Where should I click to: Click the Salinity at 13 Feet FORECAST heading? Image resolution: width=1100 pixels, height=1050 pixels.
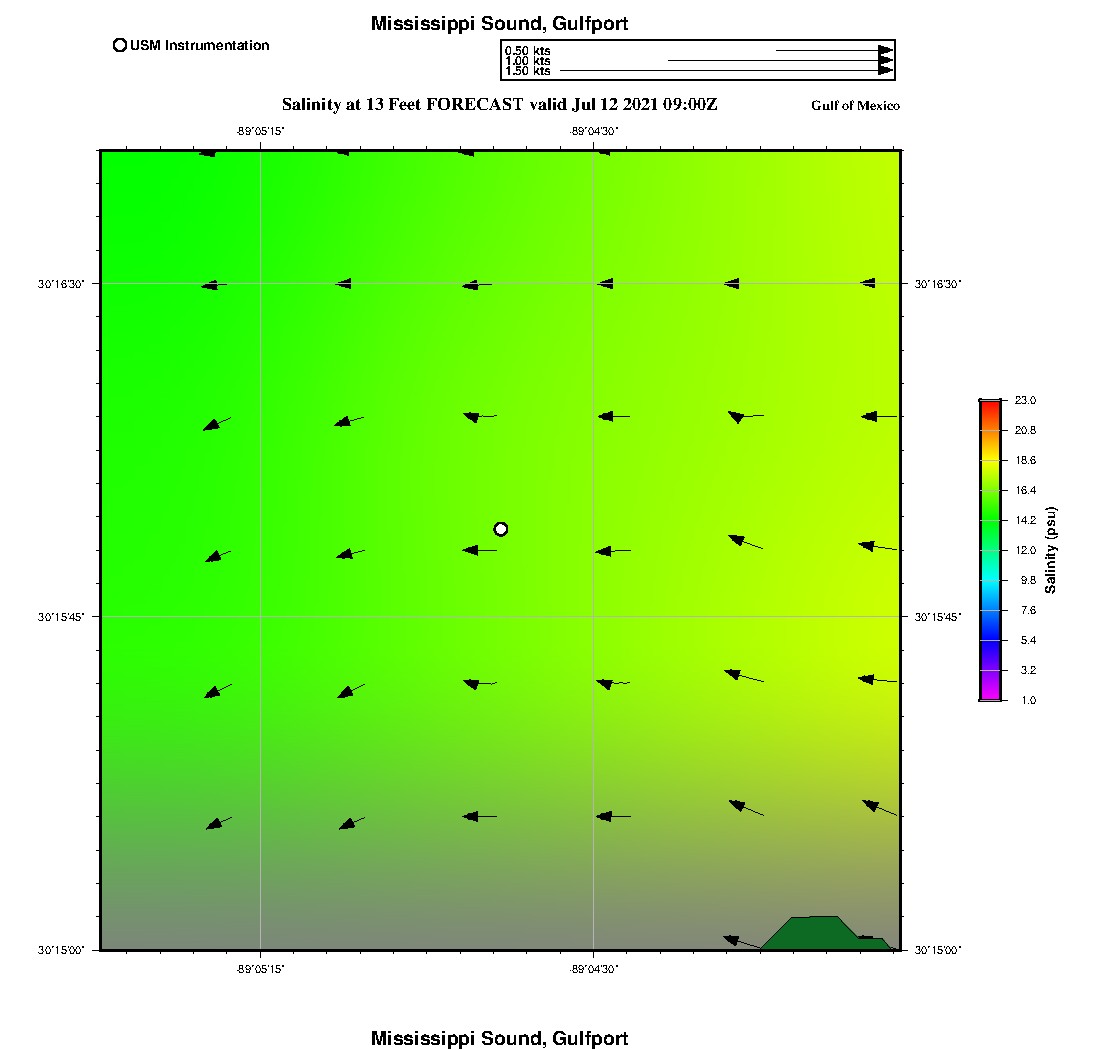499,104
